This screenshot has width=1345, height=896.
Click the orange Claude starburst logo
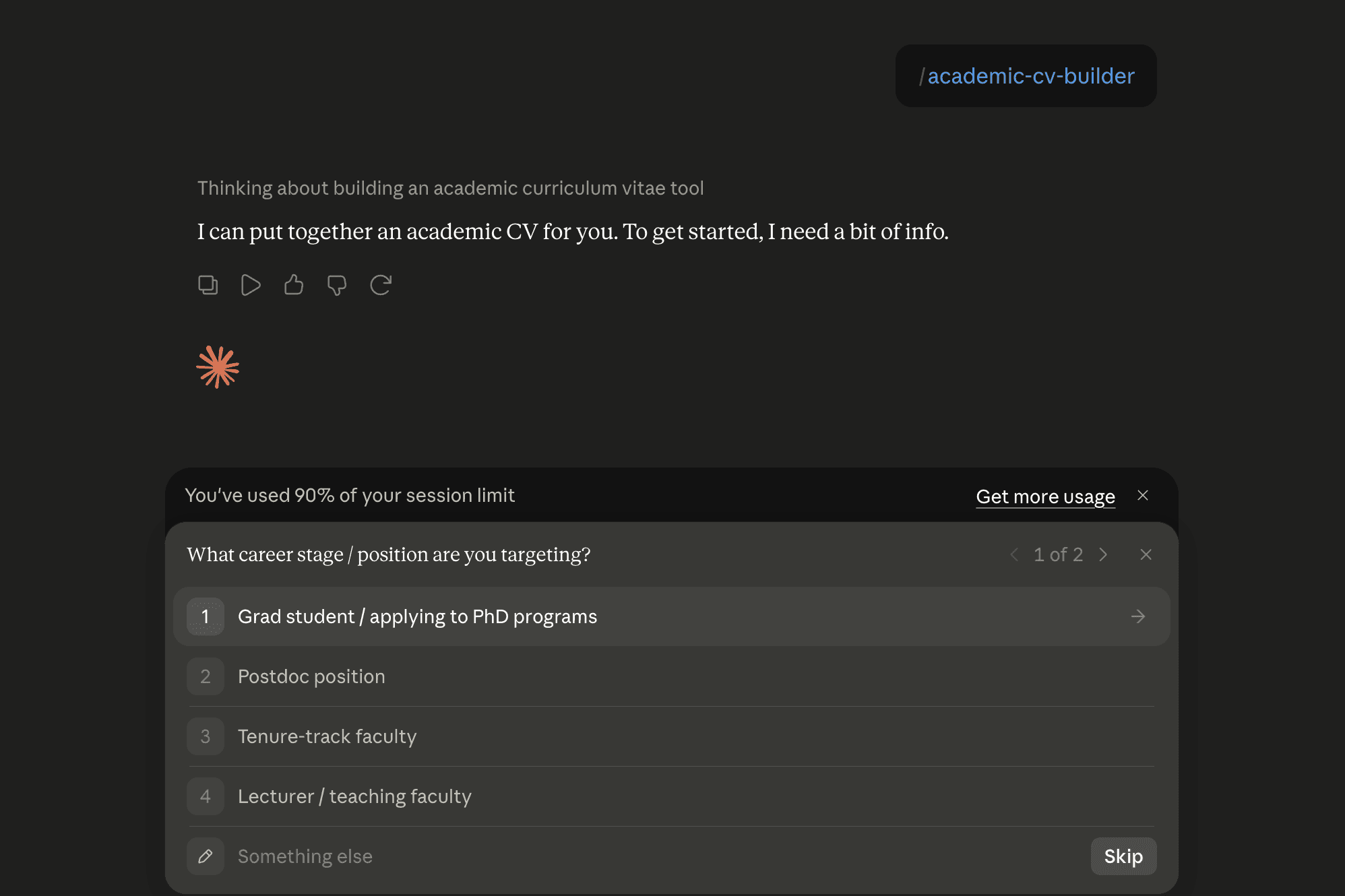coord(218,367)
